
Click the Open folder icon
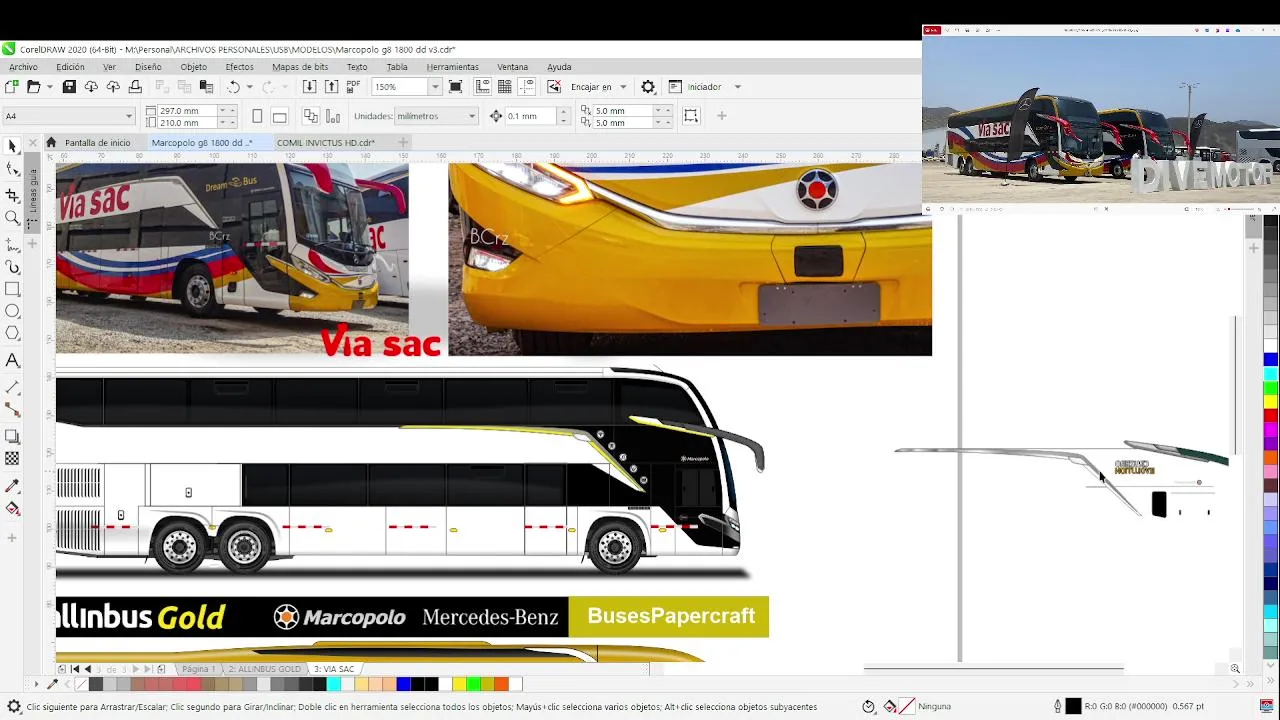point(33,87)
